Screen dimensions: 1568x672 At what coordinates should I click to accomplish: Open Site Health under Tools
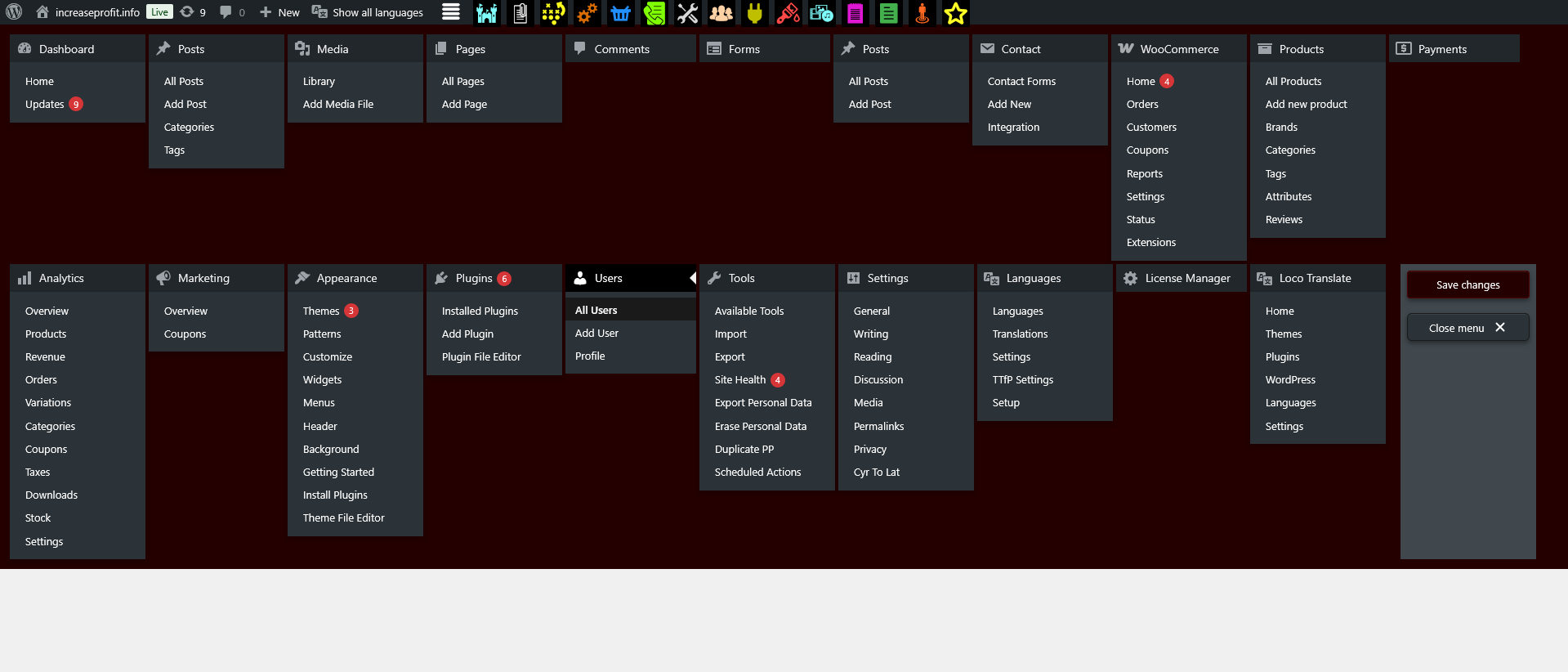click(x=749, y=379)
